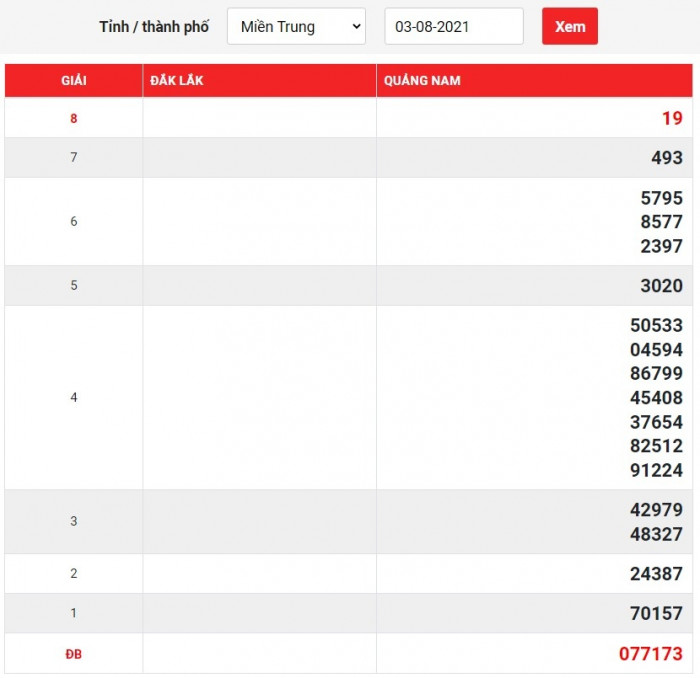The image size is (700, 678).
Task: Click the GIẢI column header
Action: (x=73, y=81)
